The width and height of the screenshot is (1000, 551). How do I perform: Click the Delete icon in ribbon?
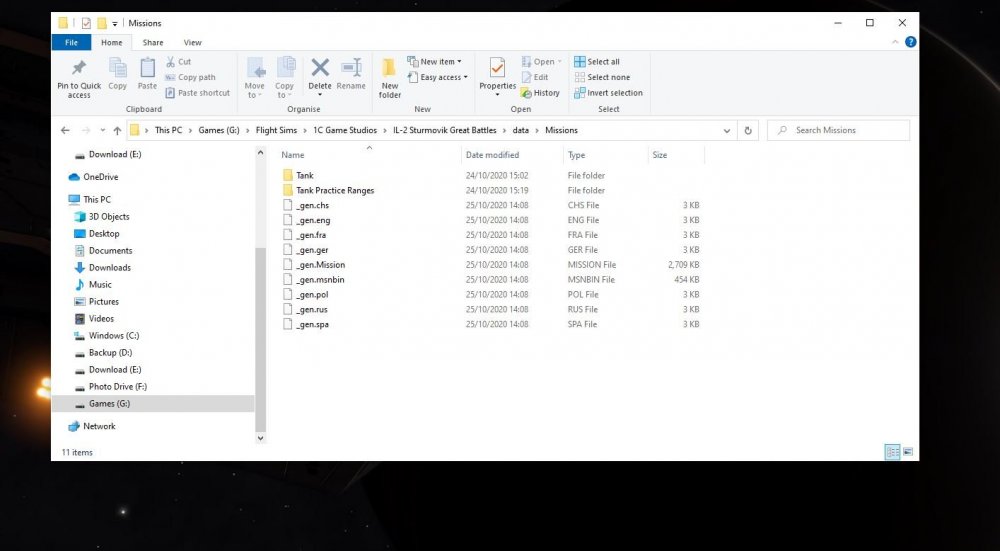pos(320,69)
